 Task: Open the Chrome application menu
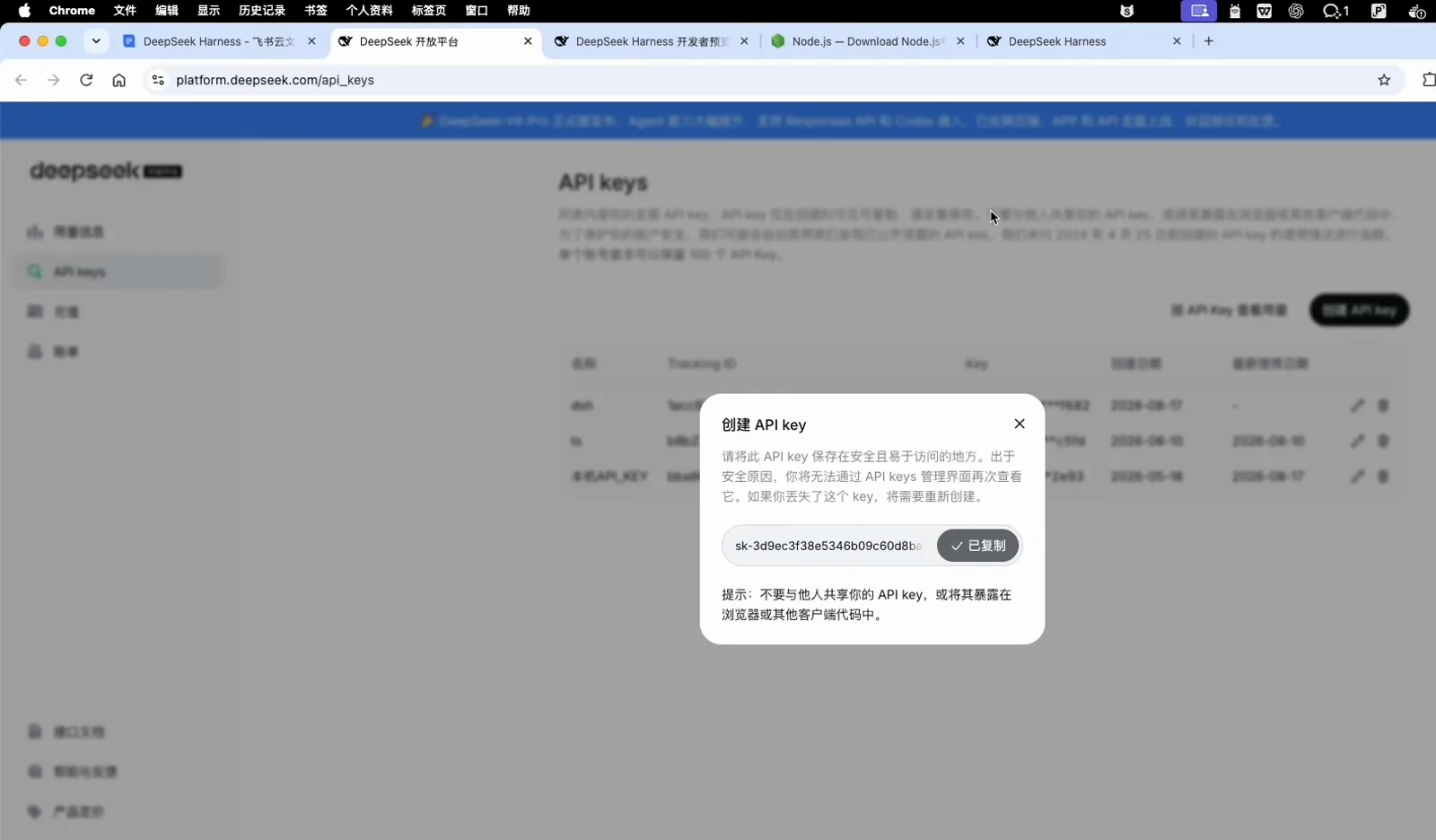pyautogui.click(x=72, y=11)
